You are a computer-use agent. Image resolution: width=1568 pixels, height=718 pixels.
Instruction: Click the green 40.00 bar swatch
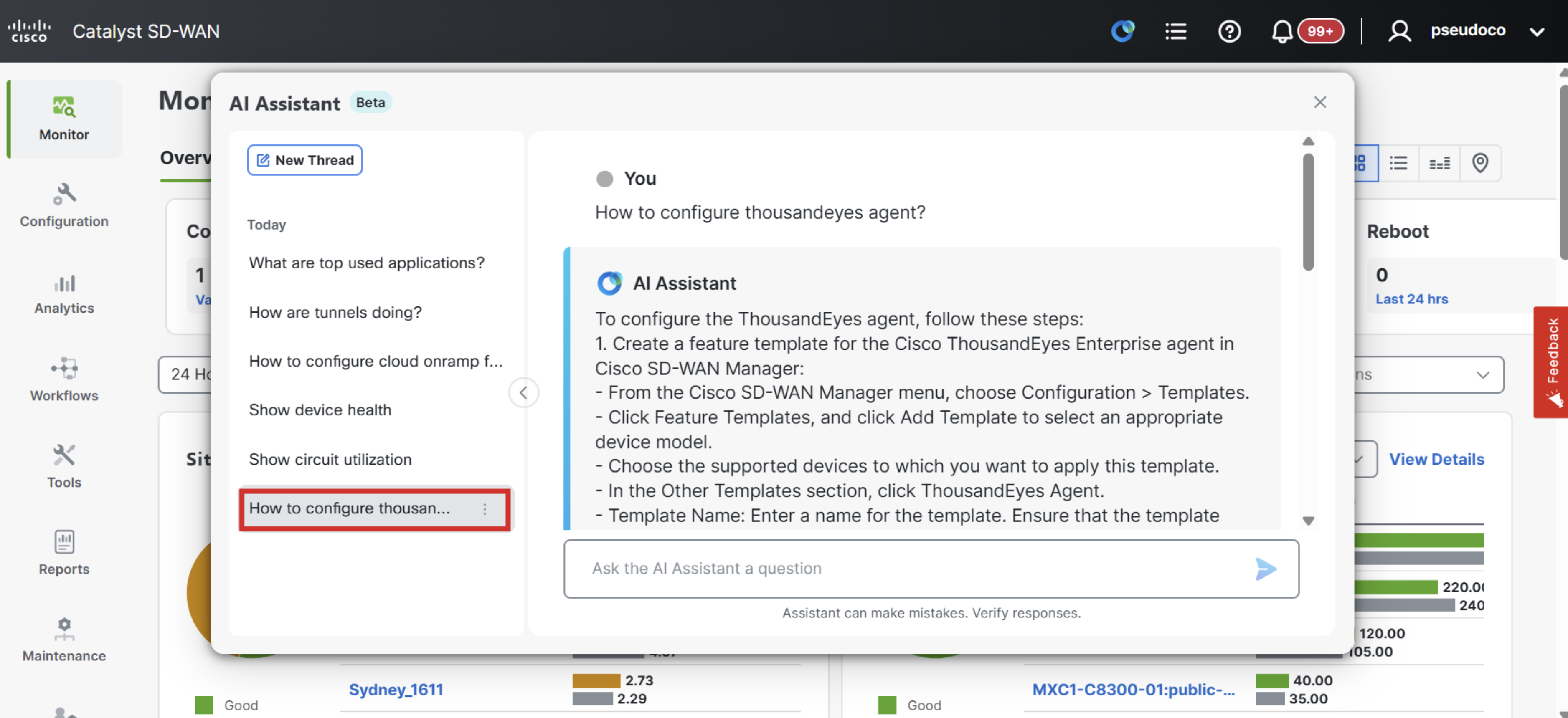tap(1271, 680)
